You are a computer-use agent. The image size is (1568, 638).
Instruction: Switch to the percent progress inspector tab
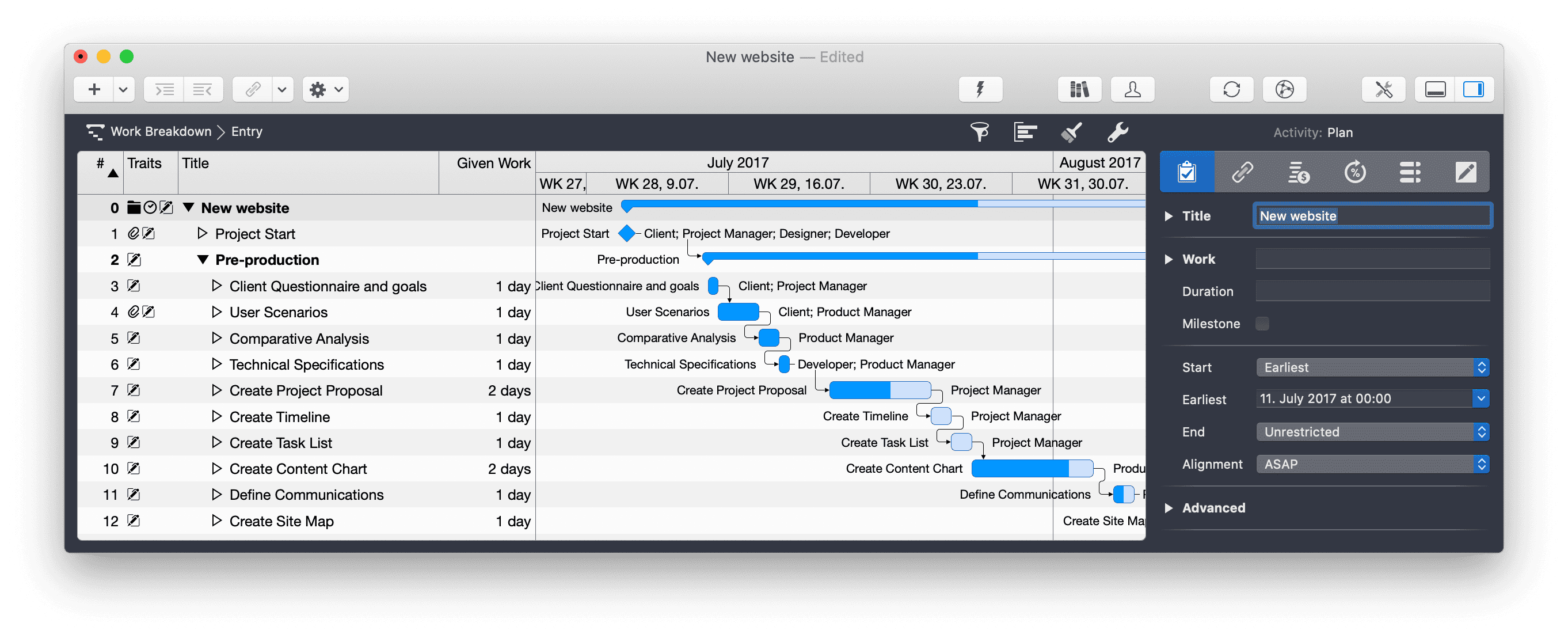1354,172
